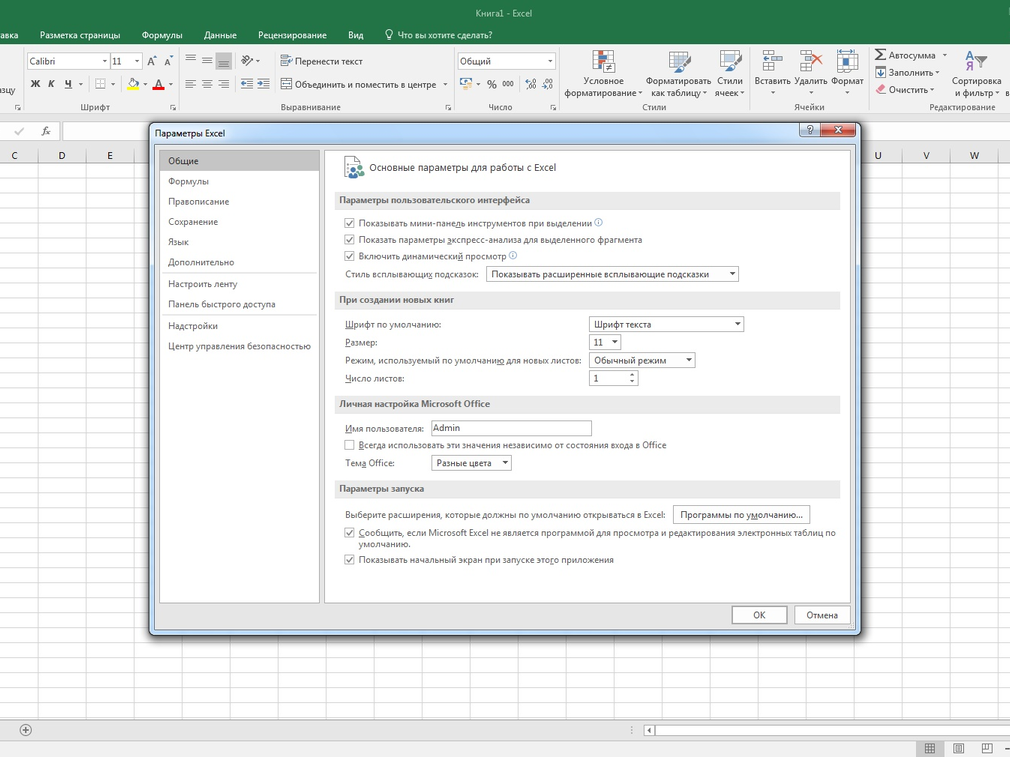Viewport: 1010px width, 757px height.
Task: Open Форматировать как таблицу gallery
Action: (678, 74)
